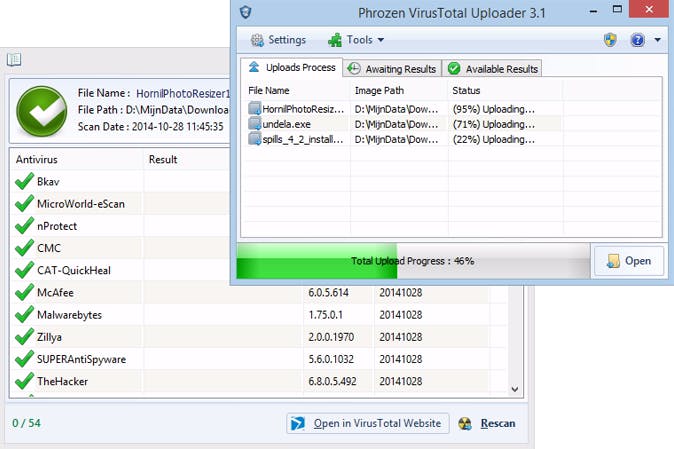The height and width of the screenshot is (449, 674).
Task: Open in VirusTotal Website button
Action: tap(368, 424)
